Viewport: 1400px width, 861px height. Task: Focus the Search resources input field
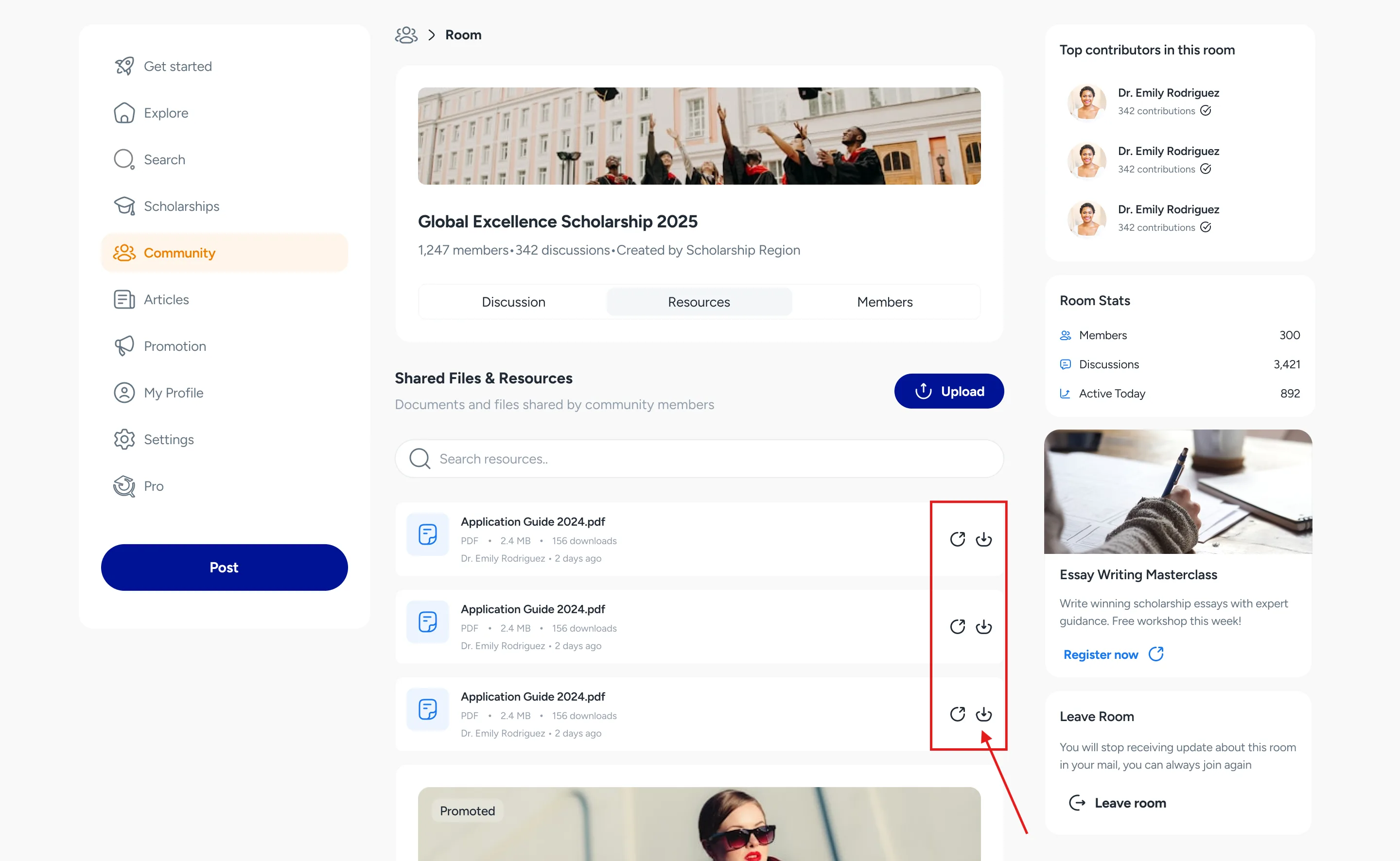click(x=699, y=458)
